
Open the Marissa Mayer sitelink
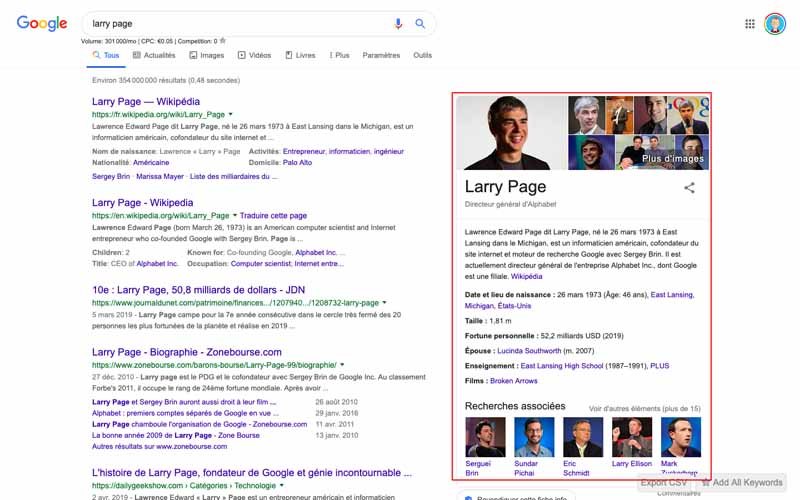160,177
